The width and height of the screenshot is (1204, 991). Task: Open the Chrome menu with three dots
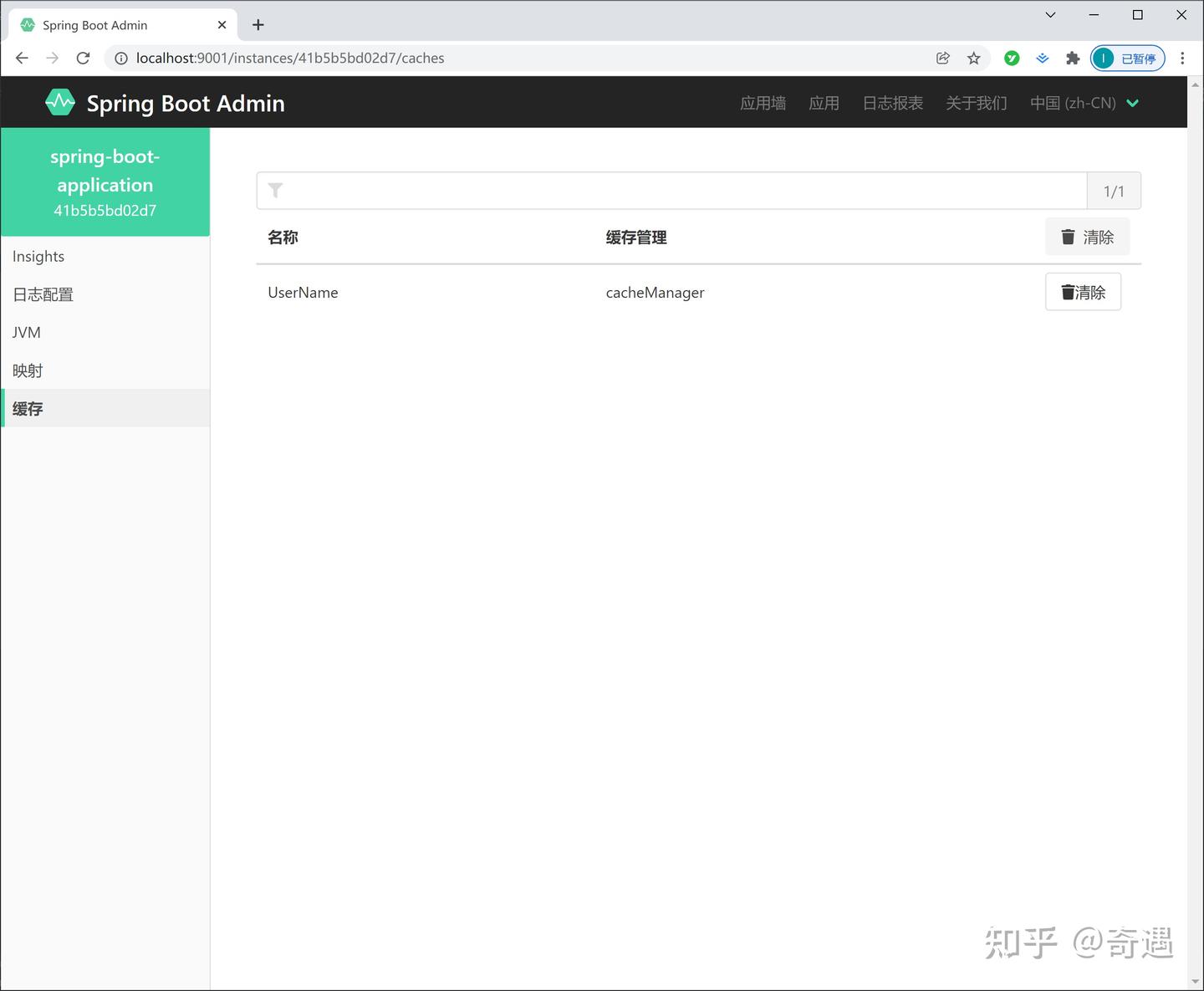pyautogui.click(x=1182, y=58)
